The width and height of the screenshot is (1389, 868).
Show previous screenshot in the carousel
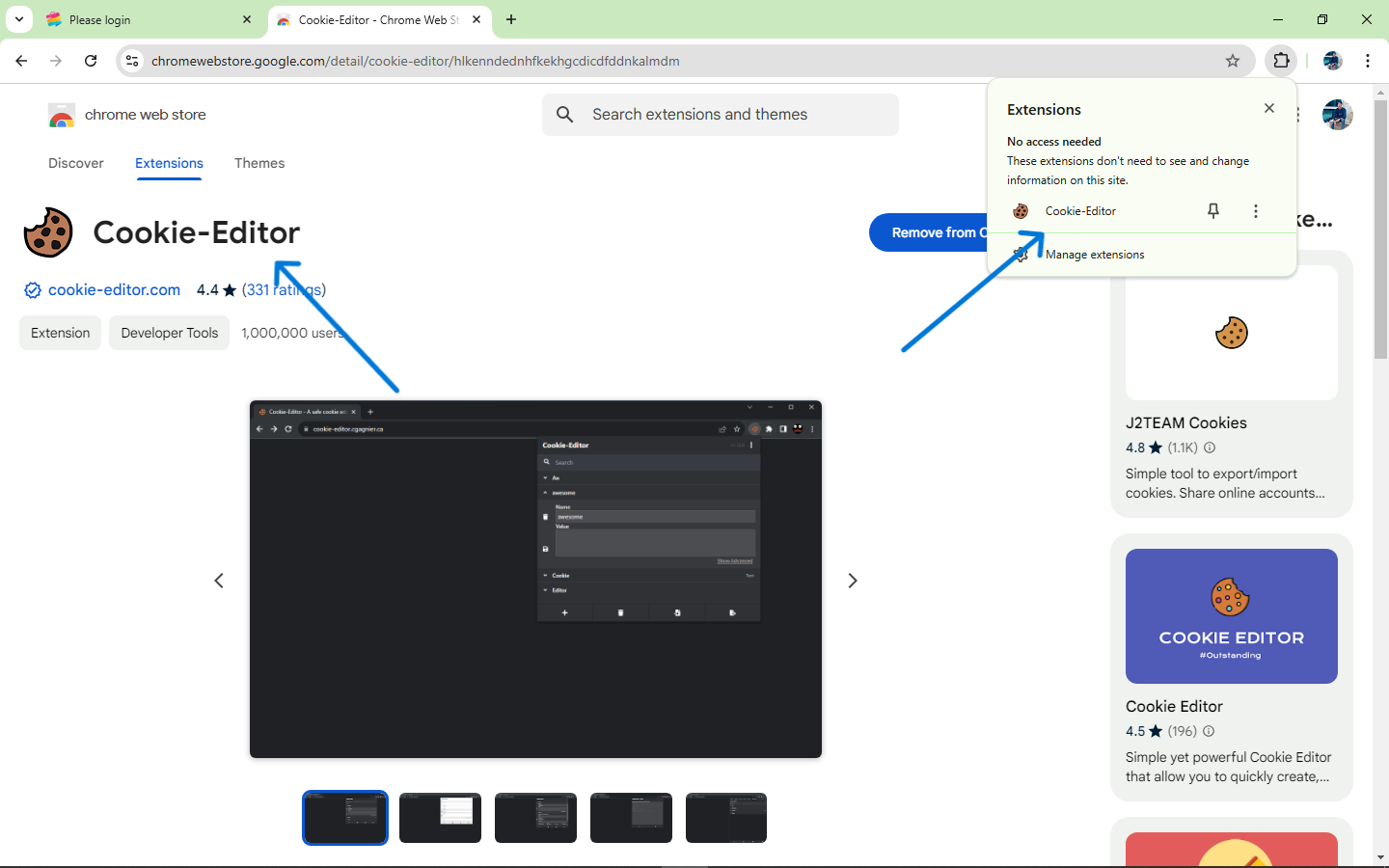pyautogui.click(x=219, y=581)
